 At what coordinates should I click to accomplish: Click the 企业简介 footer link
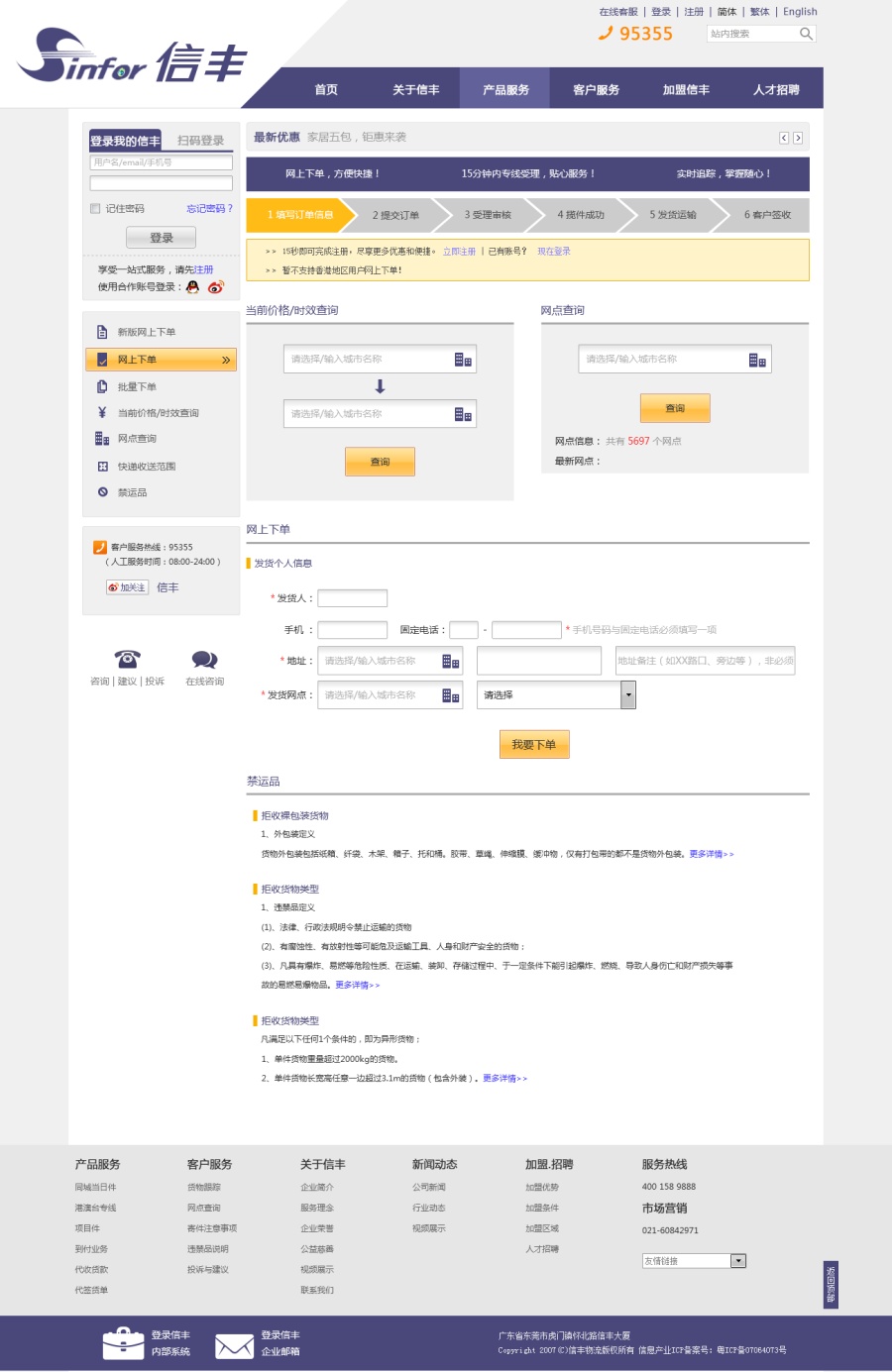tap(317, 1187)
